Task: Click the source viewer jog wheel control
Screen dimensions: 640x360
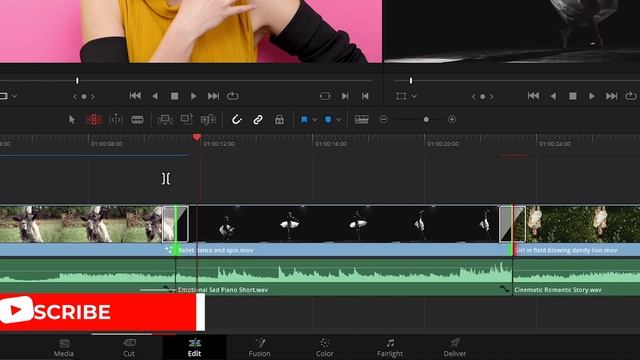Action: (84, 97)
